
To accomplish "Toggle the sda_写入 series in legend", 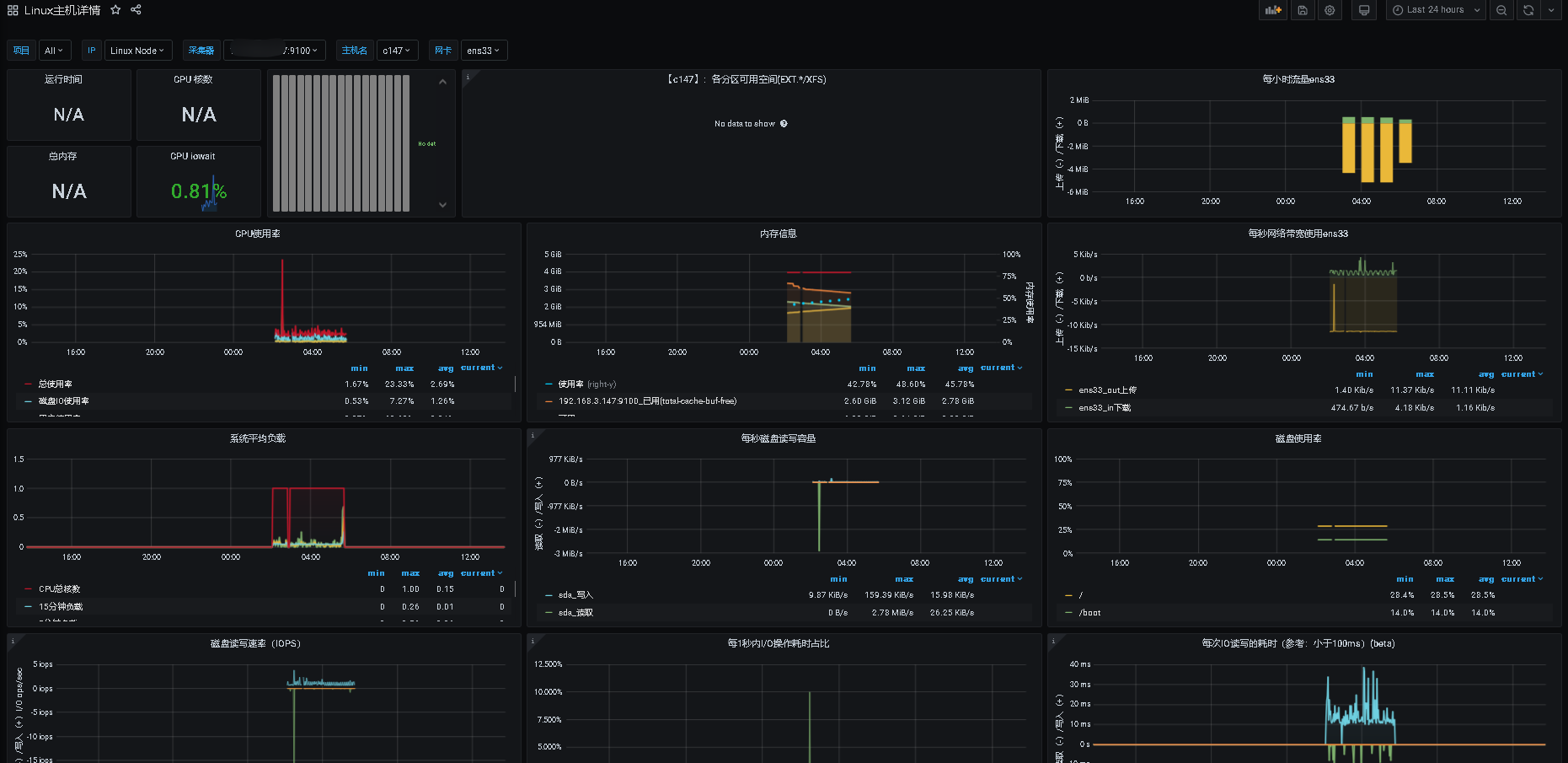I will (x=575, y=595).
